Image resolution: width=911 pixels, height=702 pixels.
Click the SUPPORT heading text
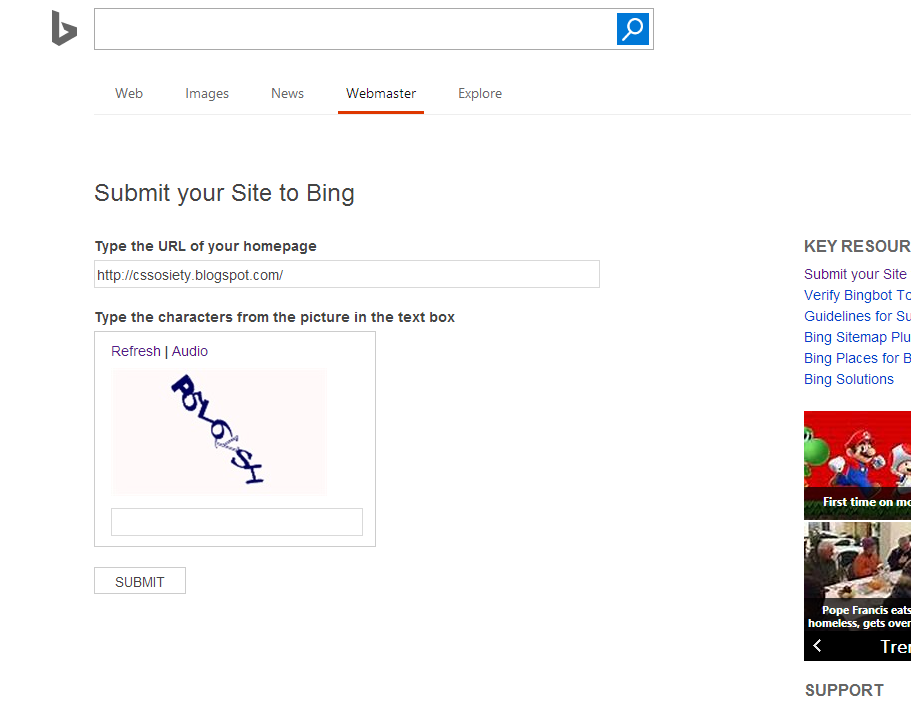click(844, 690)
